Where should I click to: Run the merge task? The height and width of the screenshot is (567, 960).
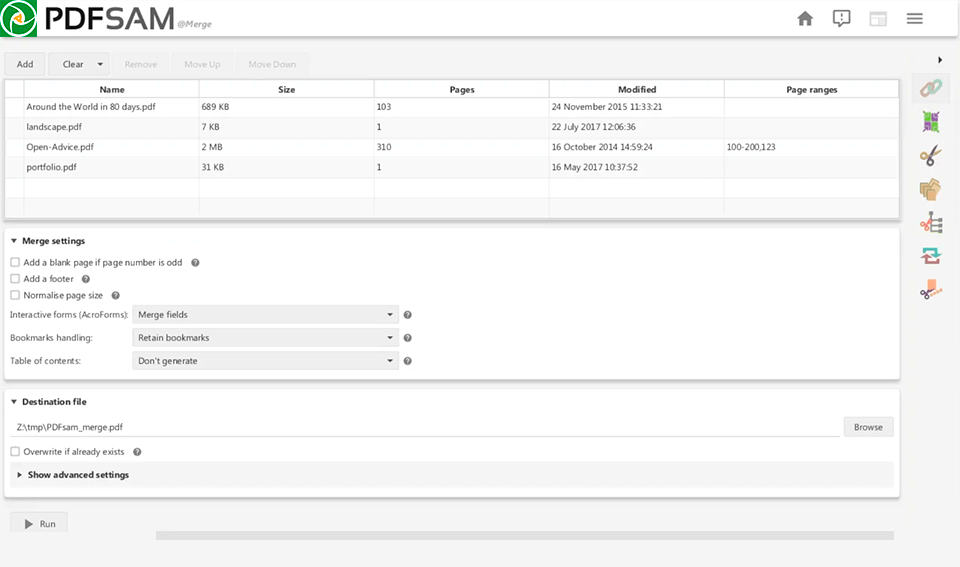39,524
